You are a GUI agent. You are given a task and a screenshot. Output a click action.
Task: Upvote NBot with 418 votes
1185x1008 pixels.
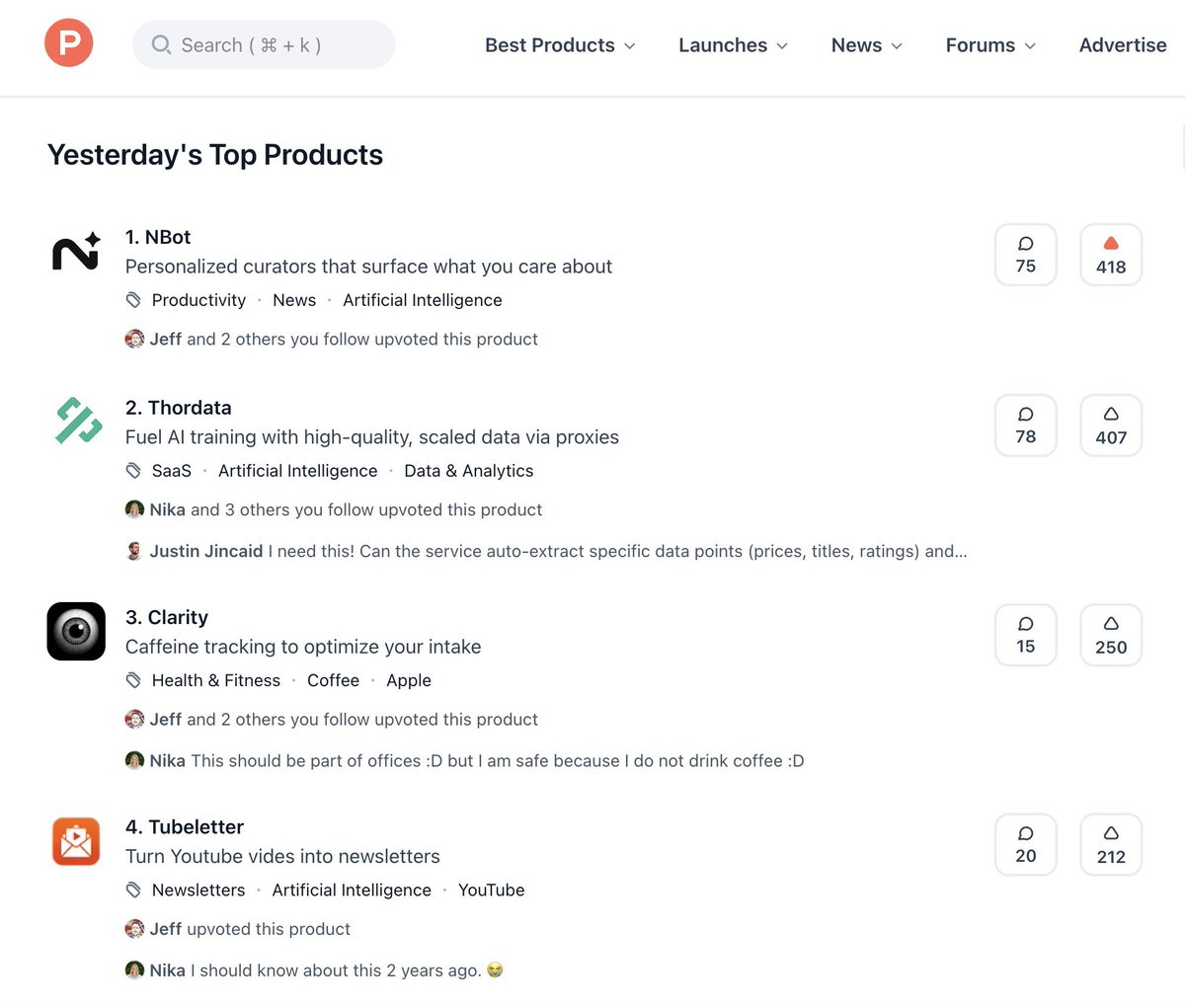(x=1111, y=255)
